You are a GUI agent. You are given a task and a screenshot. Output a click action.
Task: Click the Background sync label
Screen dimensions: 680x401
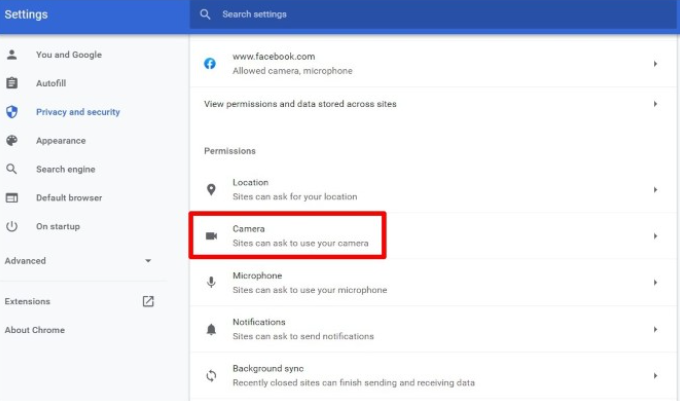click(268, 368)
